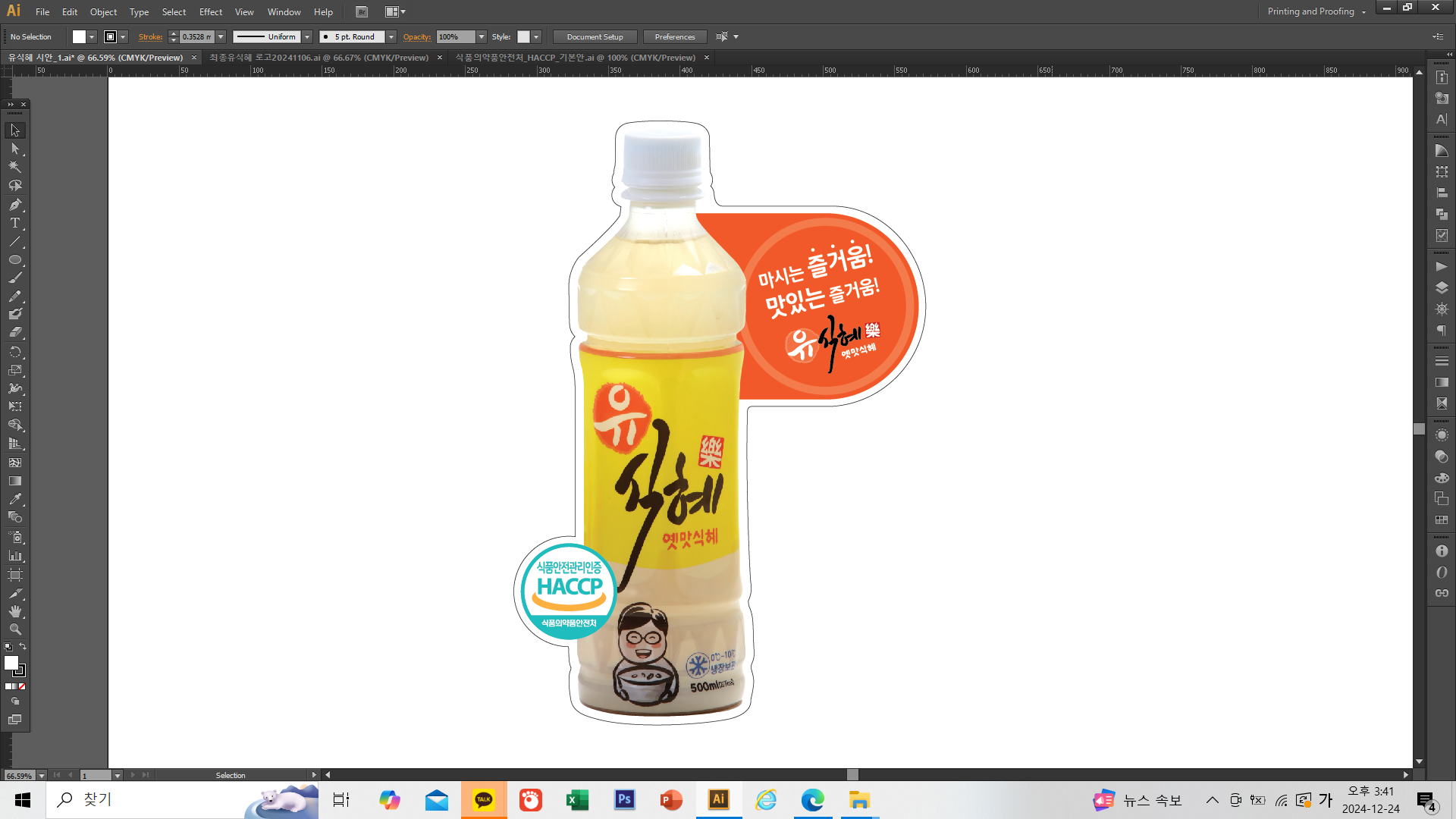1456x819 pixels.
Task: Open the Printing and Proofing workspace switcher
Action: [1316, 11]
